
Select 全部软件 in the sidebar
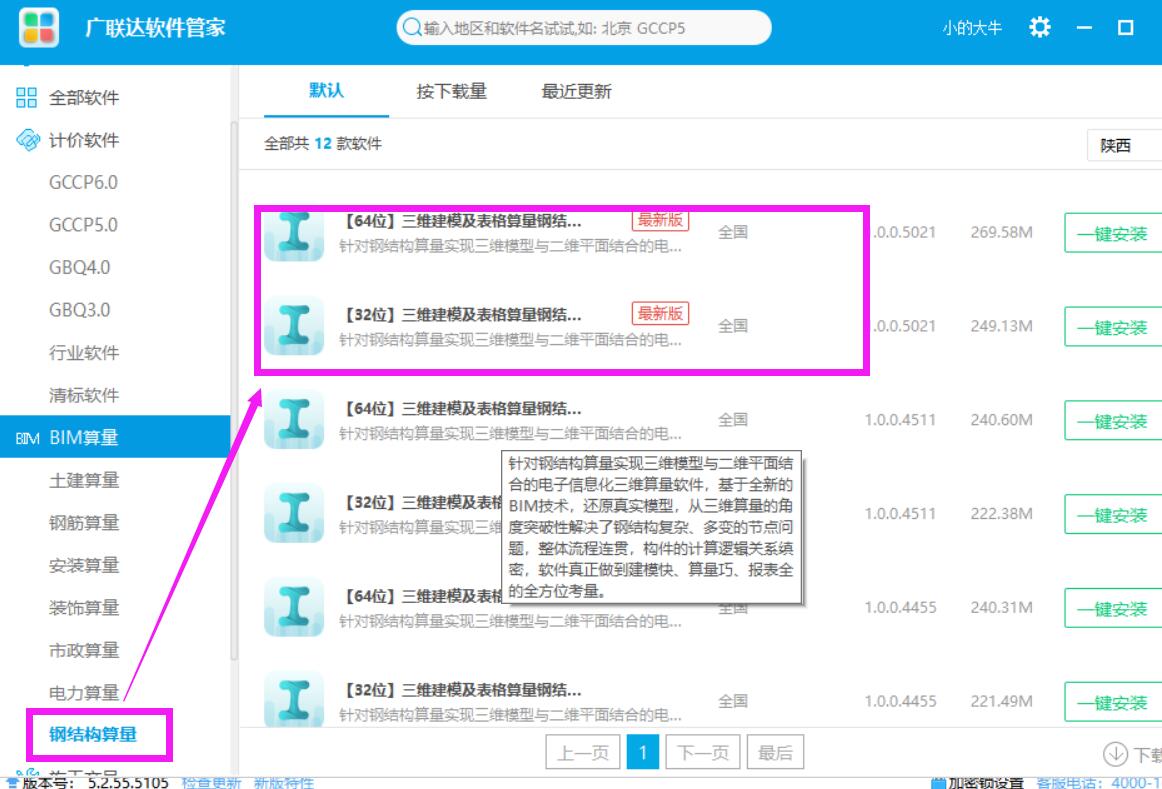point(84,97)
